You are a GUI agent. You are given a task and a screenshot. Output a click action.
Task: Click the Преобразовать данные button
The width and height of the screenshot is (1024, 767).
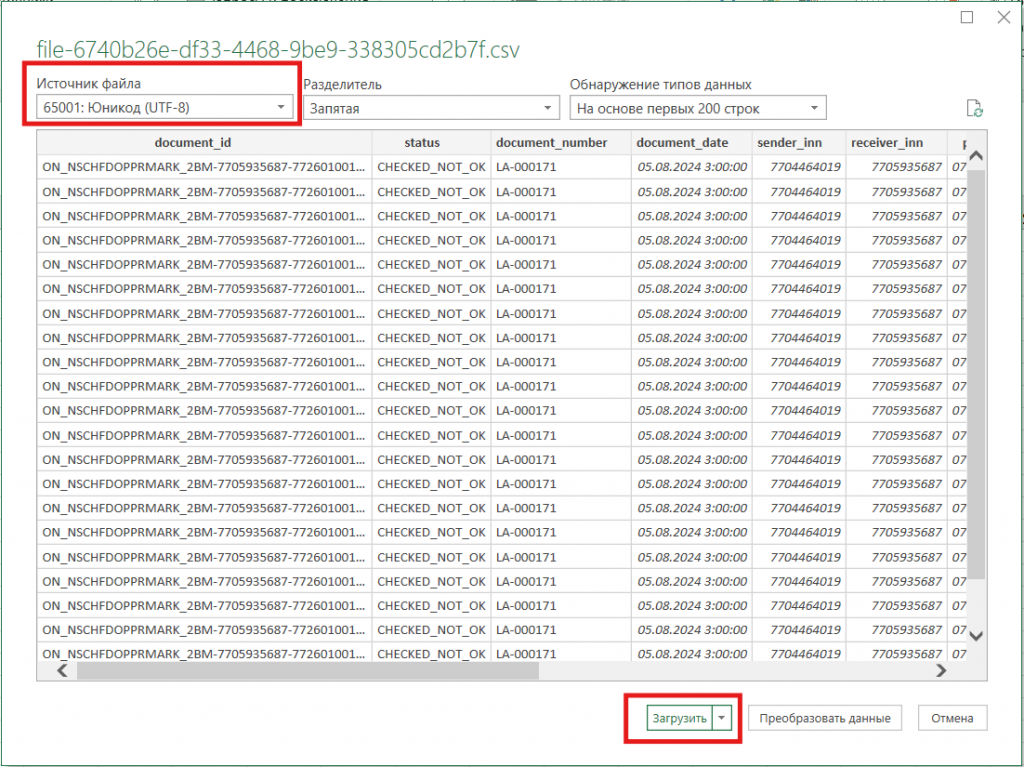coord(824,718)
